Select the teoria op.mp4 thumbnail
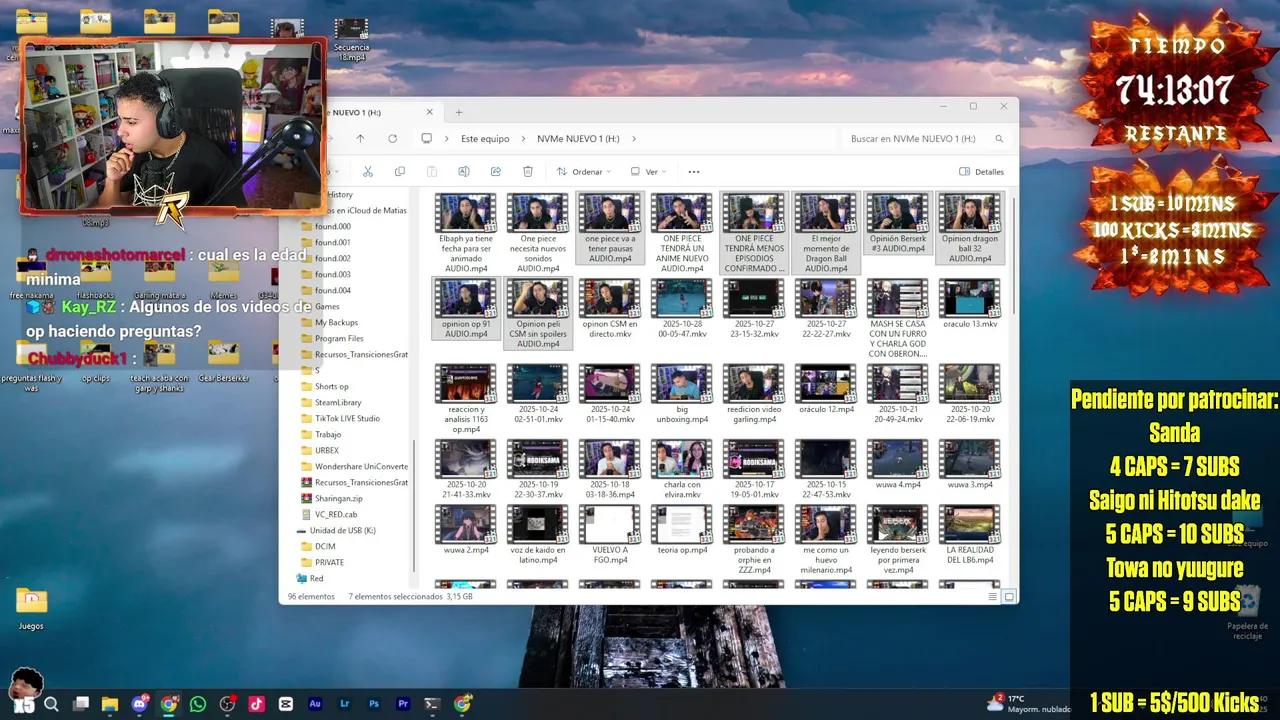Screen dimensions: 1280x720 tap(681, 524)
